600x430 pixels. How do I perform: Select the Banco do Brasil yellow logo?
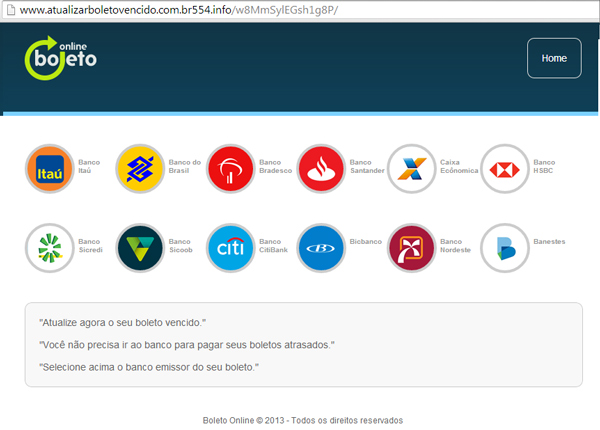(x=140, y=170)
